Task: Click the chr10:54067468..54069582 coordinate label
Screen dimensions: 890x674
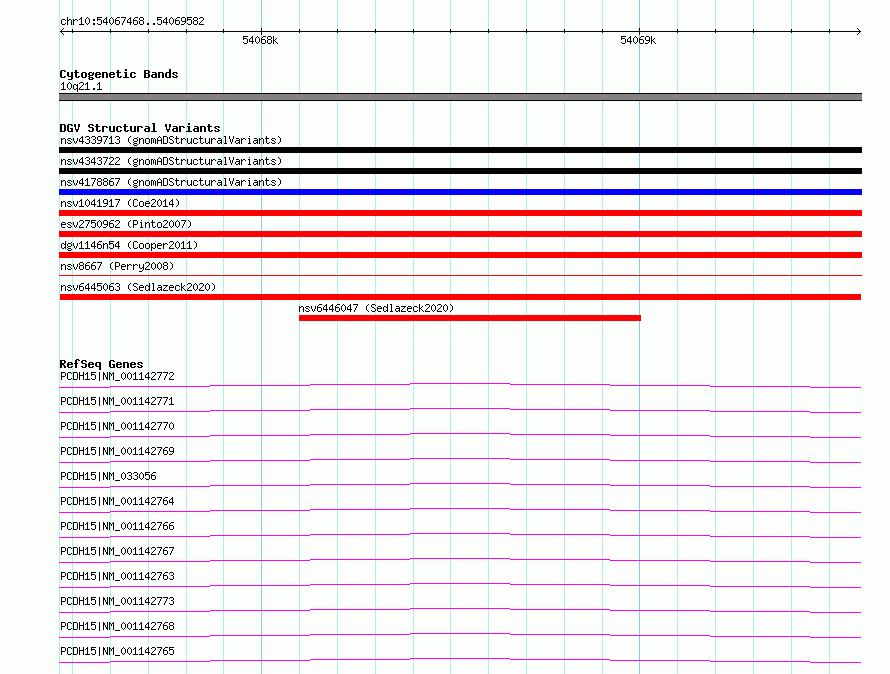Action: coord(132,21)
